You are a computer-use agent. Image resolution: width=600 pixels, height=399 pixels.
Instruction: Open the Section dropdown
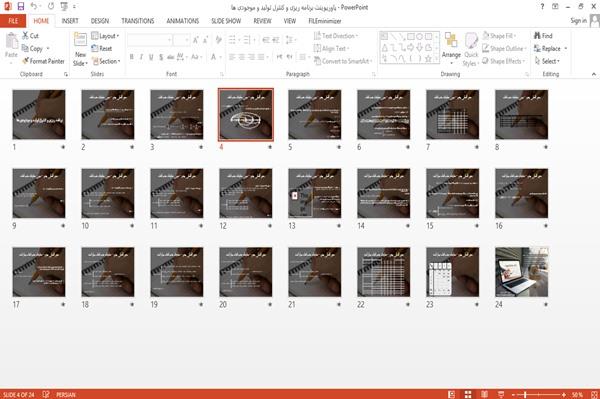[x=106, y=61]
